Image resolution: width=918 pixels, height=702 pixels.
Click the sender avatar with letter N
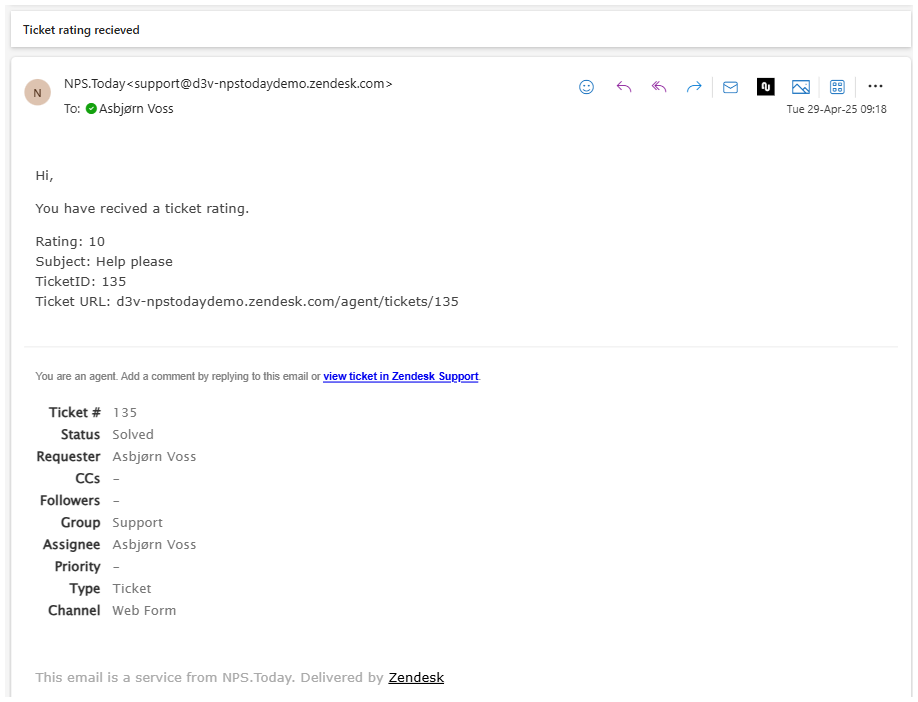tap(37, 91)
